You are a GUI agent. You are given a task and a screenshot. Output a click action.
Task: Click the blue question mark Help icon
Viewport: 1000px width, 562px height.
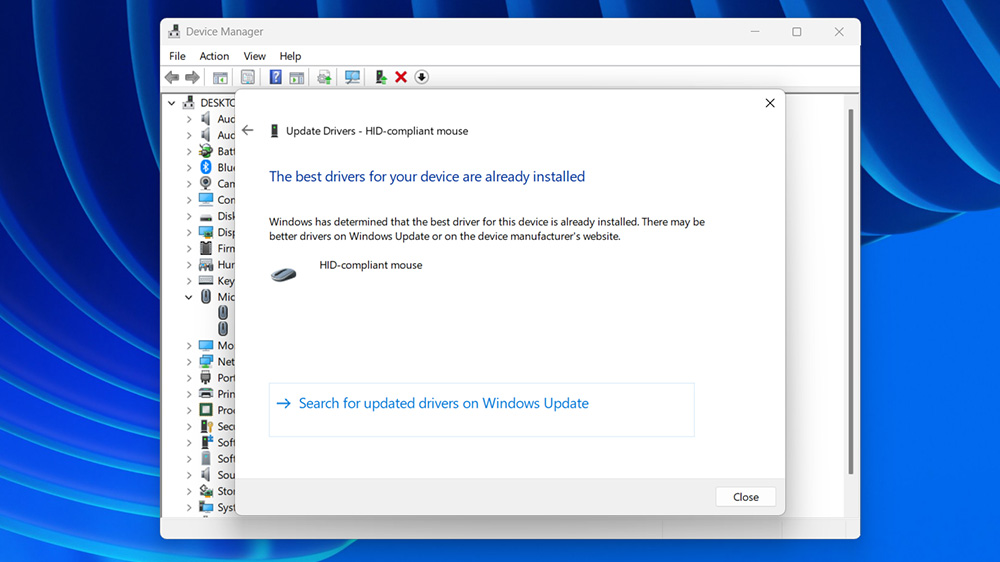click(x=276, y=77)
